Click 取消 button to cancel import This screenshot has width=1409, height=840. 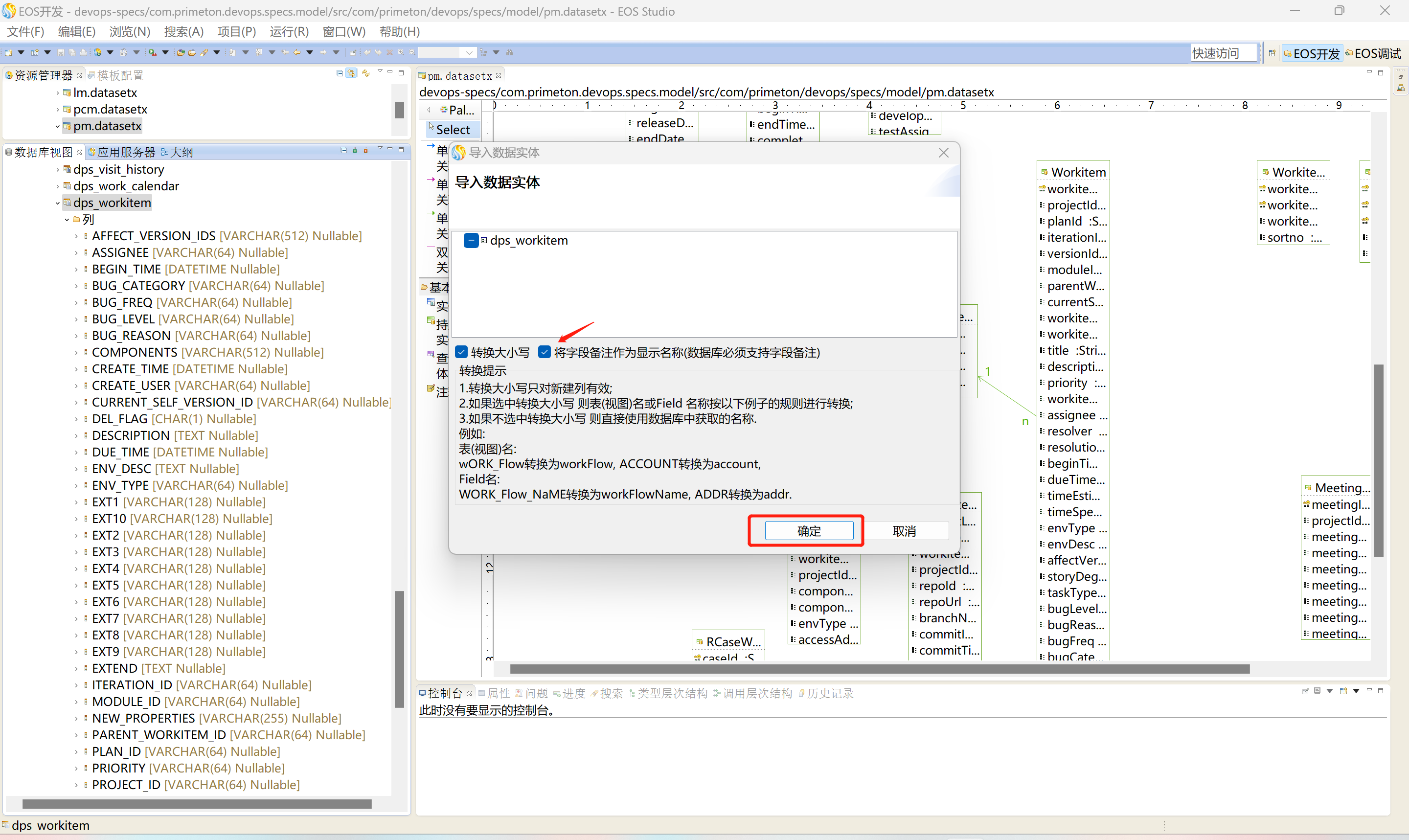point(904,531)
